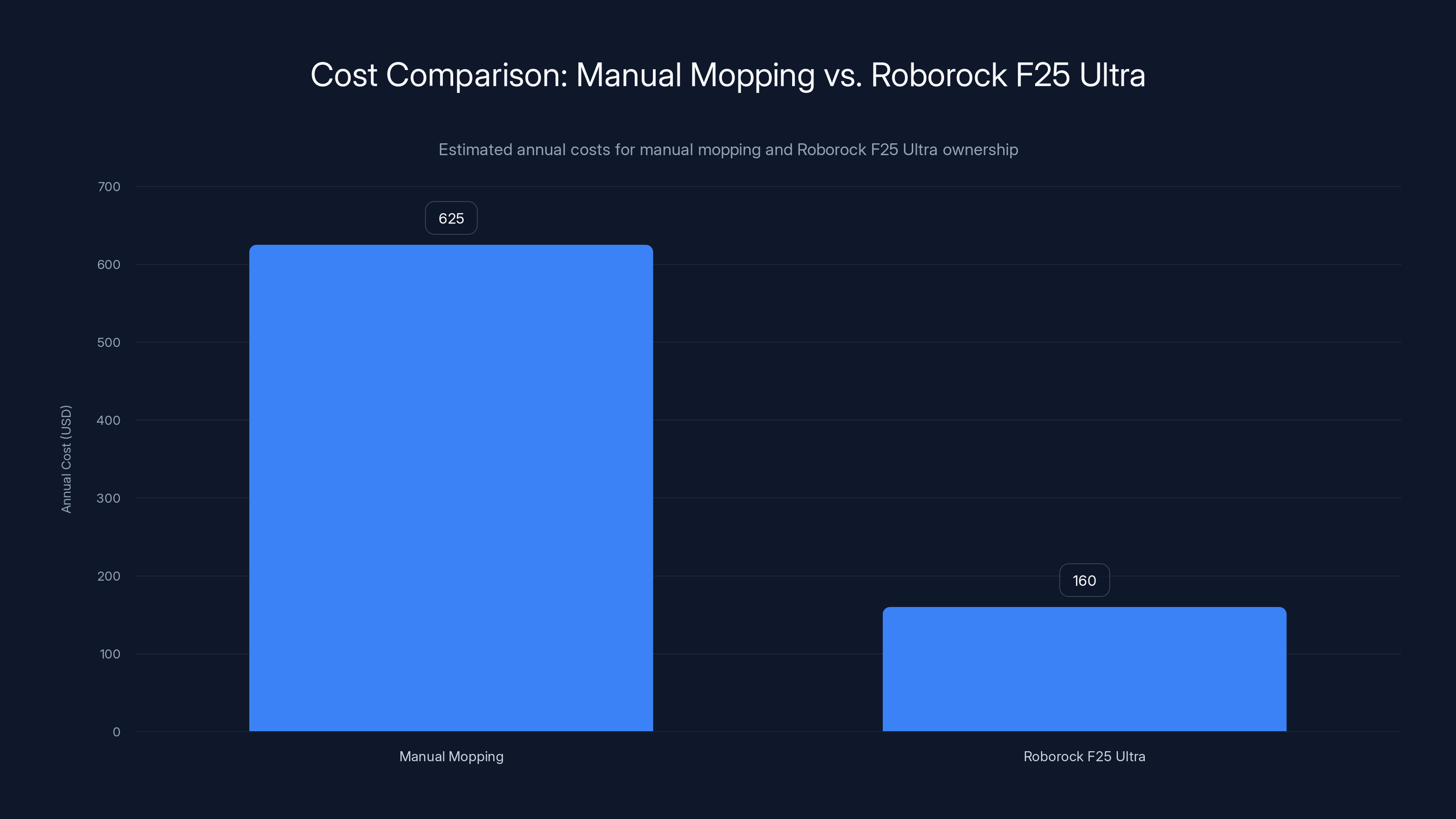
Task: Select the Manual Mopping axis label
Action: (451, 756)
